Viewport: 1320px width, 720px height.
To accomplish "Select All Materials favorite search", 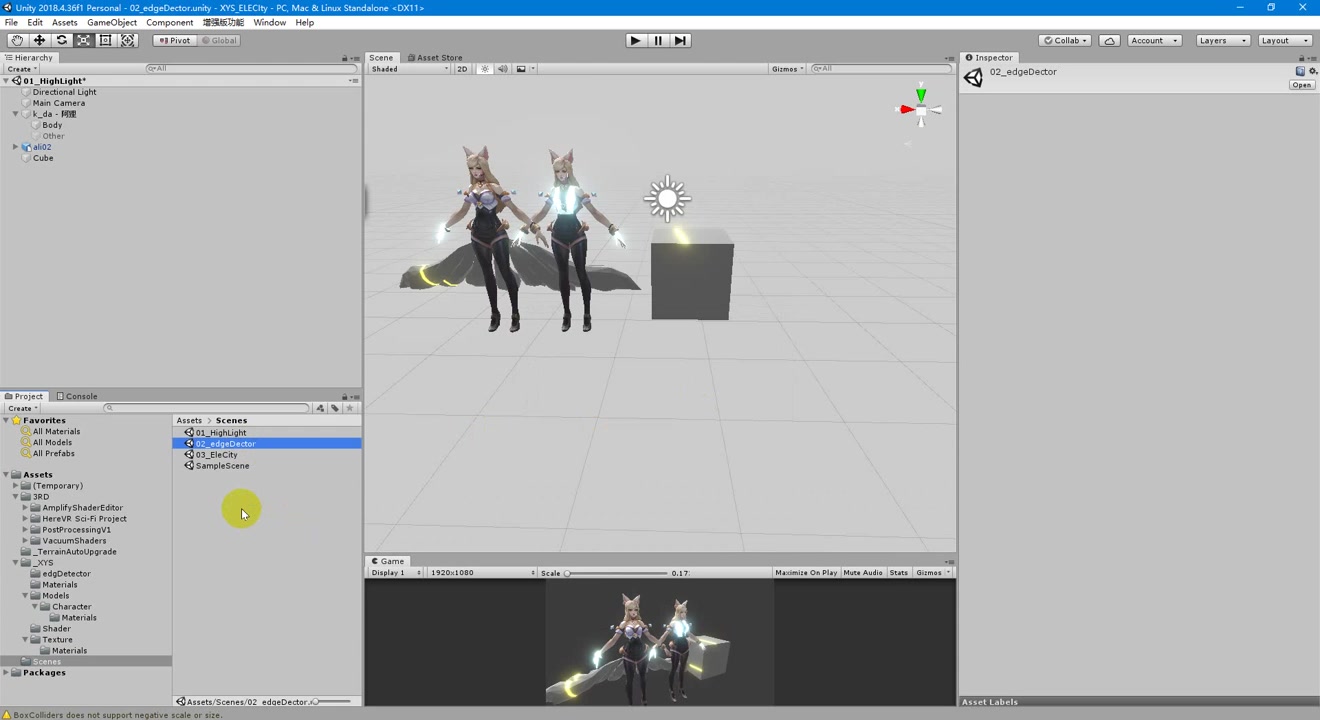I will pos(56,432).
